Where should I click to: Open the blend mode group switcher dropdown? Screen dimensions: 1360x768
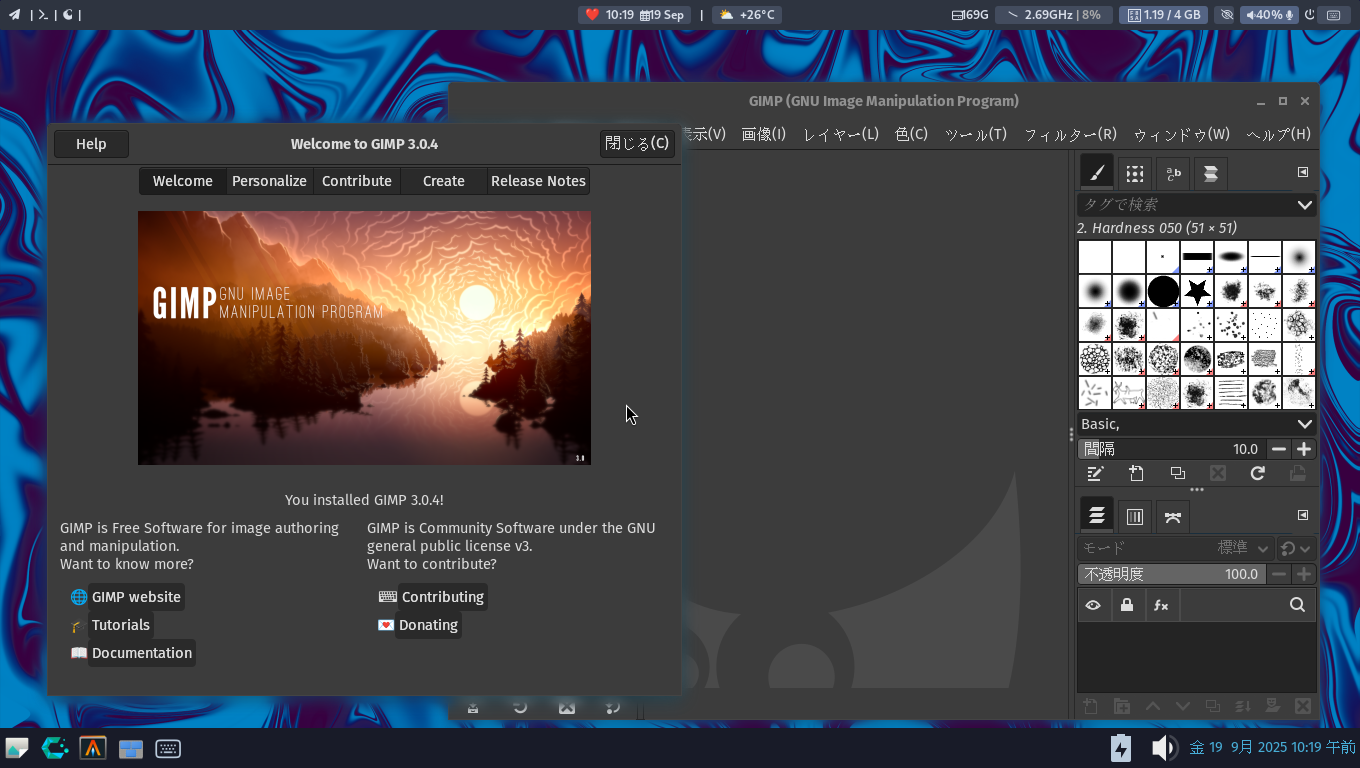pyautogui.click(x=1296, y=548)
